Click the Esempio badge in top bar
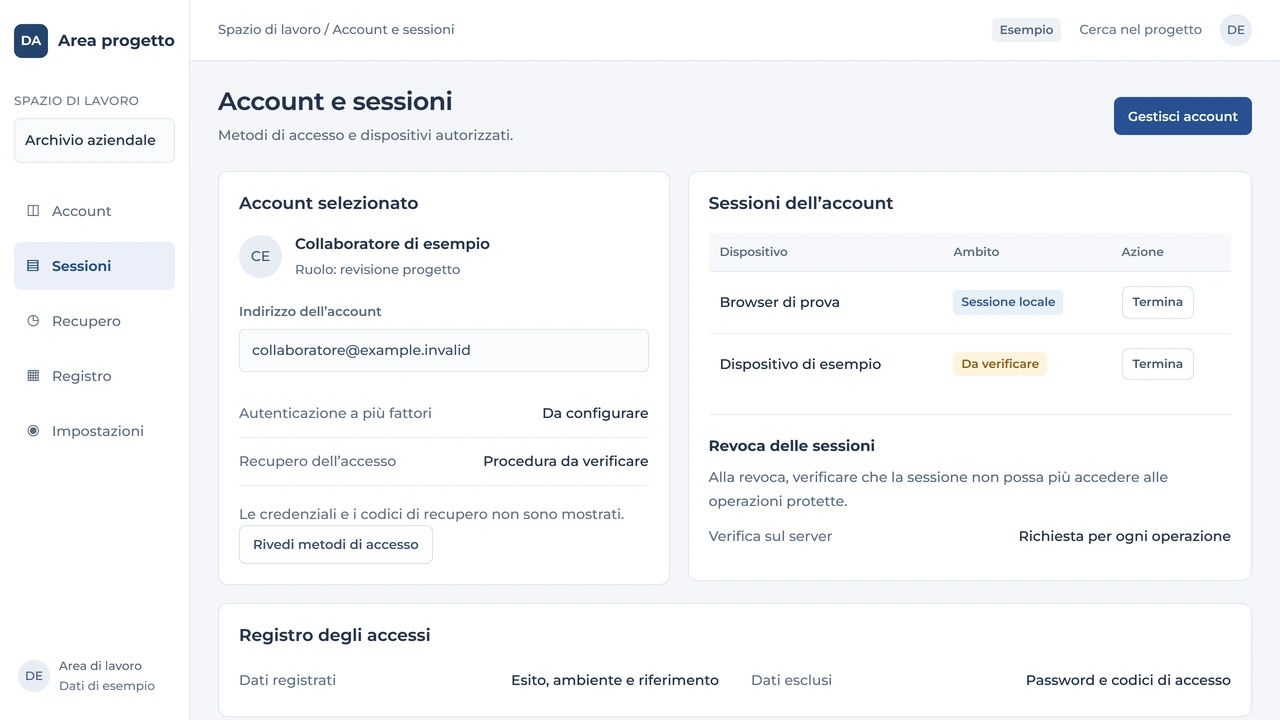This screenshot has width=1280, height=720. (1026, 30)
